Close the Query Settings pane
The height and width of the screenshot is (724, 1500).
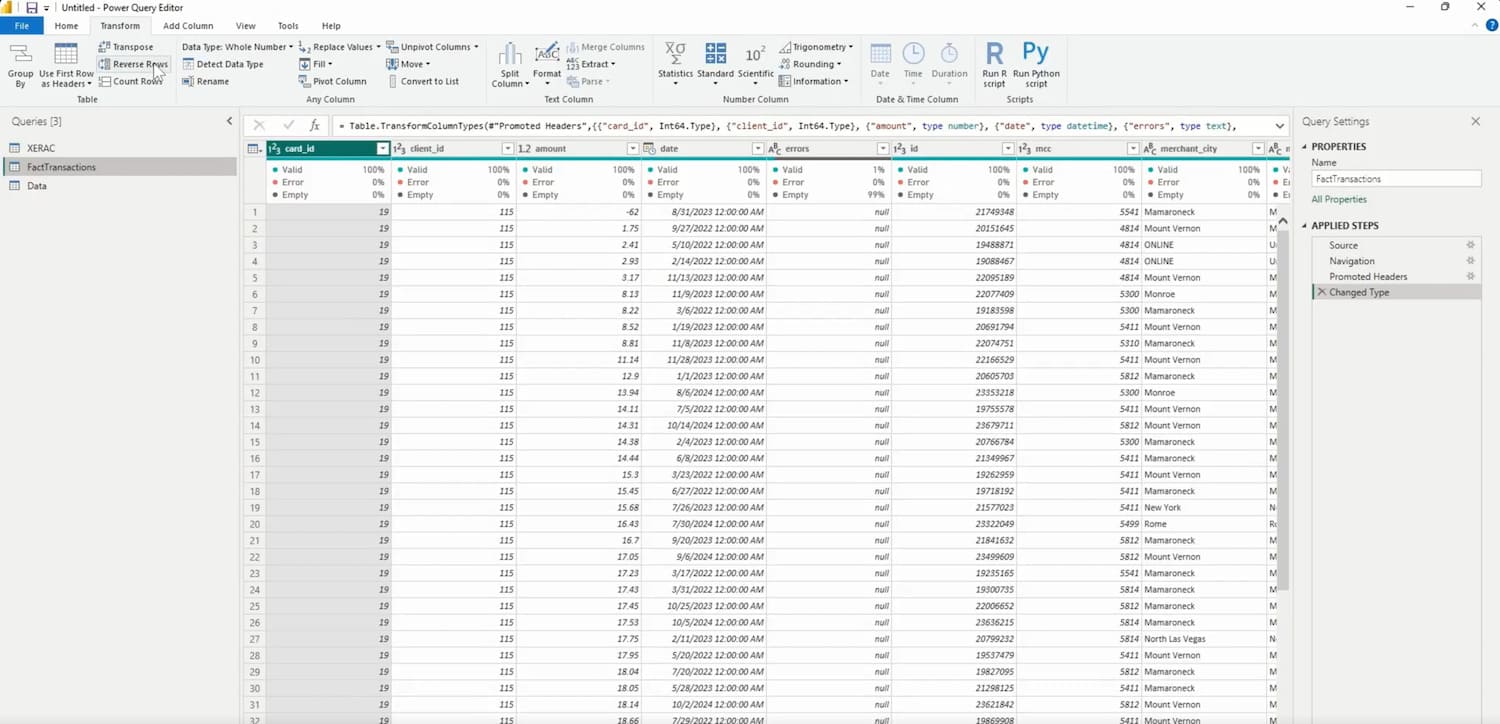(1475, 121)
